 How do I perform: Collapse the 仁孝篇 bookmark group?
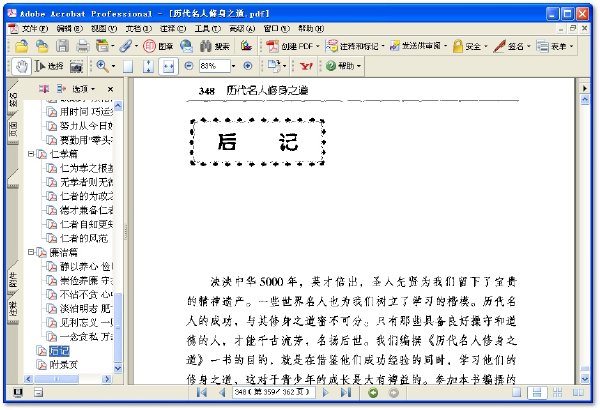tap(31, 154)
